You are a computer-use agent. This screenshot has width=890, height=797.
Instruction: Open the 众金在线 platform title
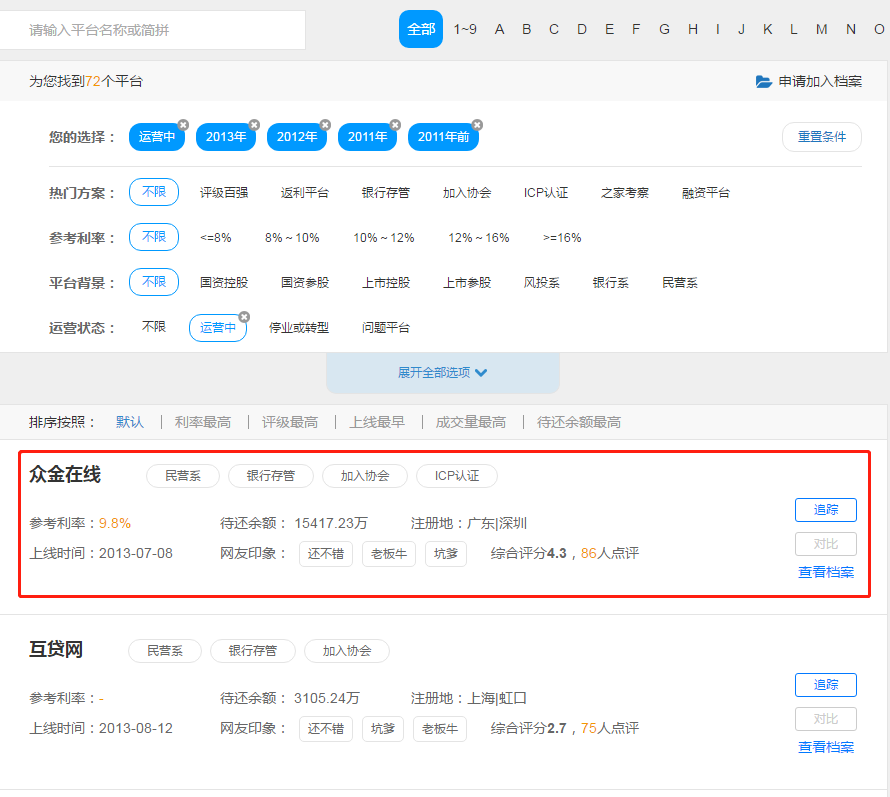point(65,475)
